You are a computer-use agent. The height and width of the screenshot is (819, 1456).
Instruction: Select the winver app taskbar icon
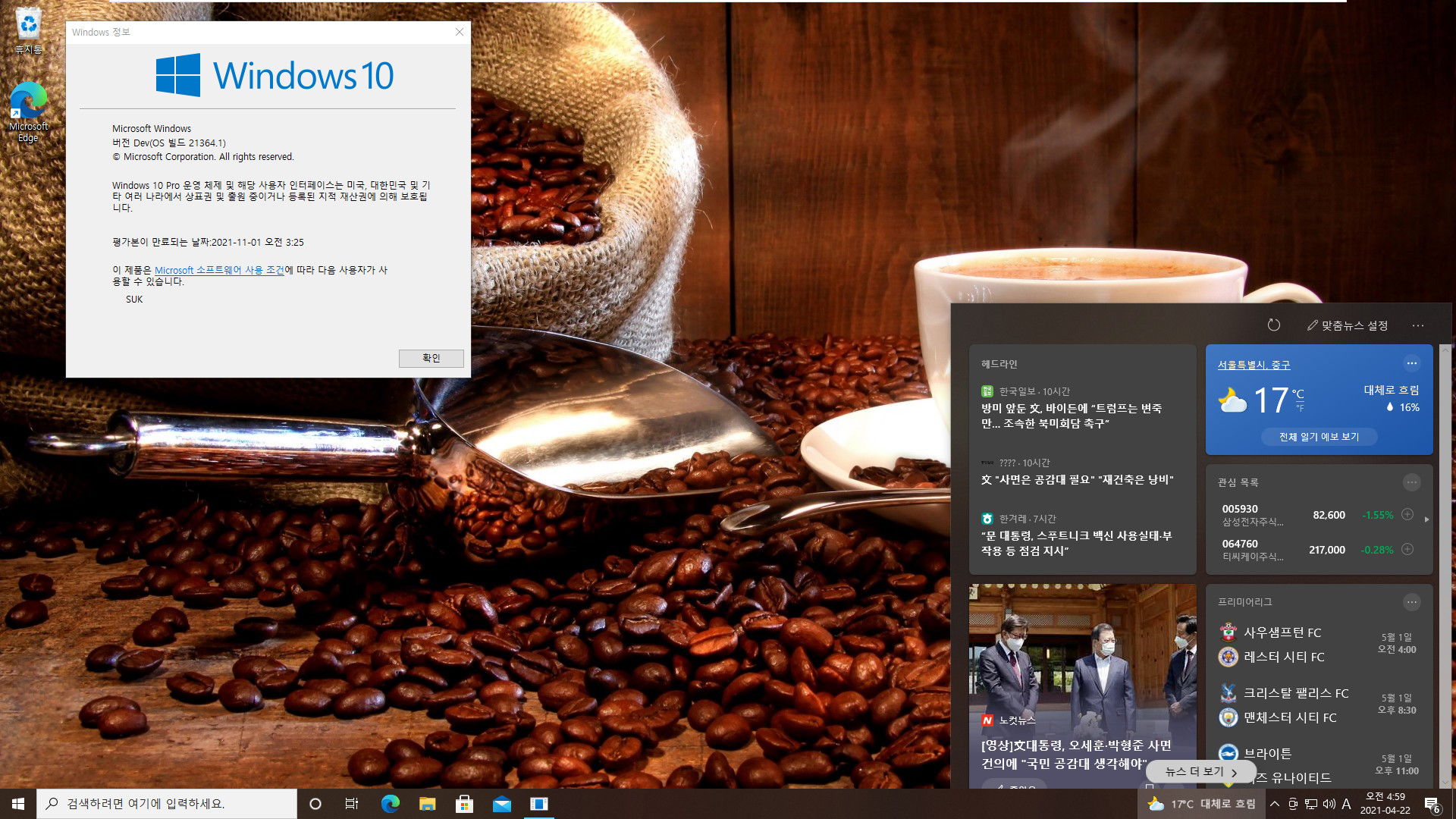click(538, 804)
